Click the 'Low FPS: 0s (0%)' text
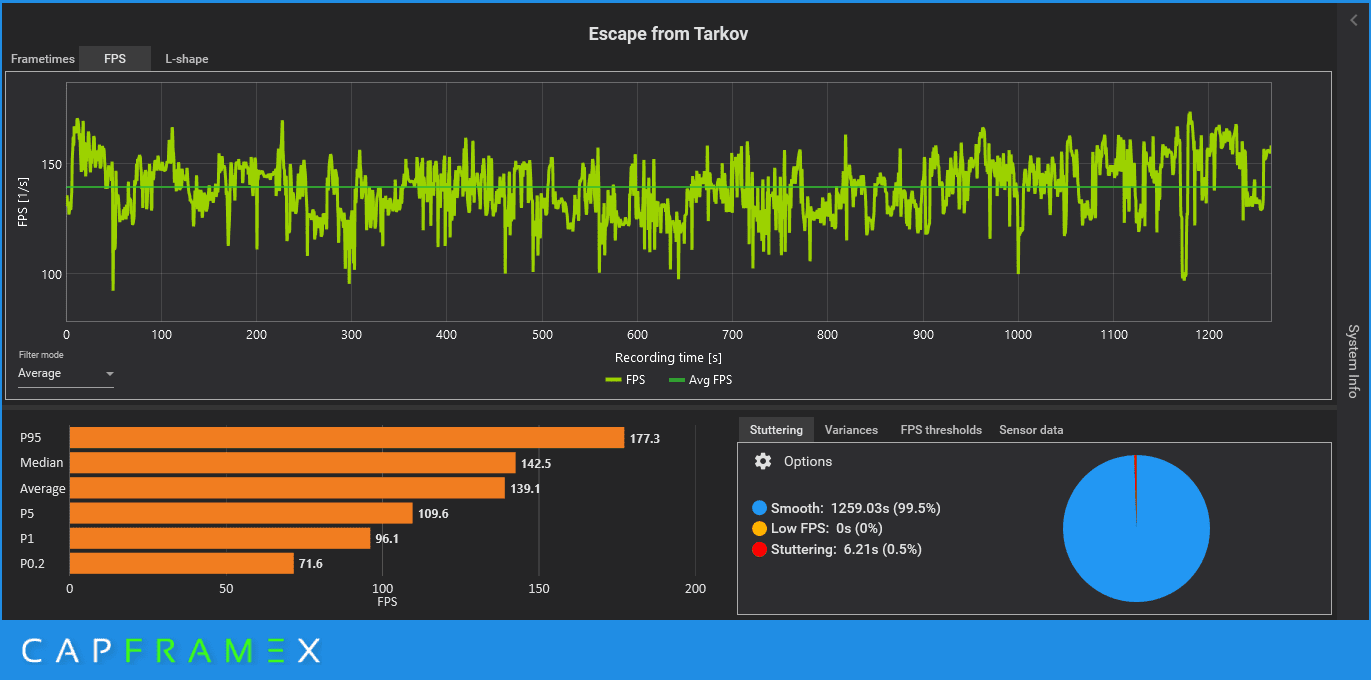The height and width of the screenshot is (680, 1371). click(827, 528)
